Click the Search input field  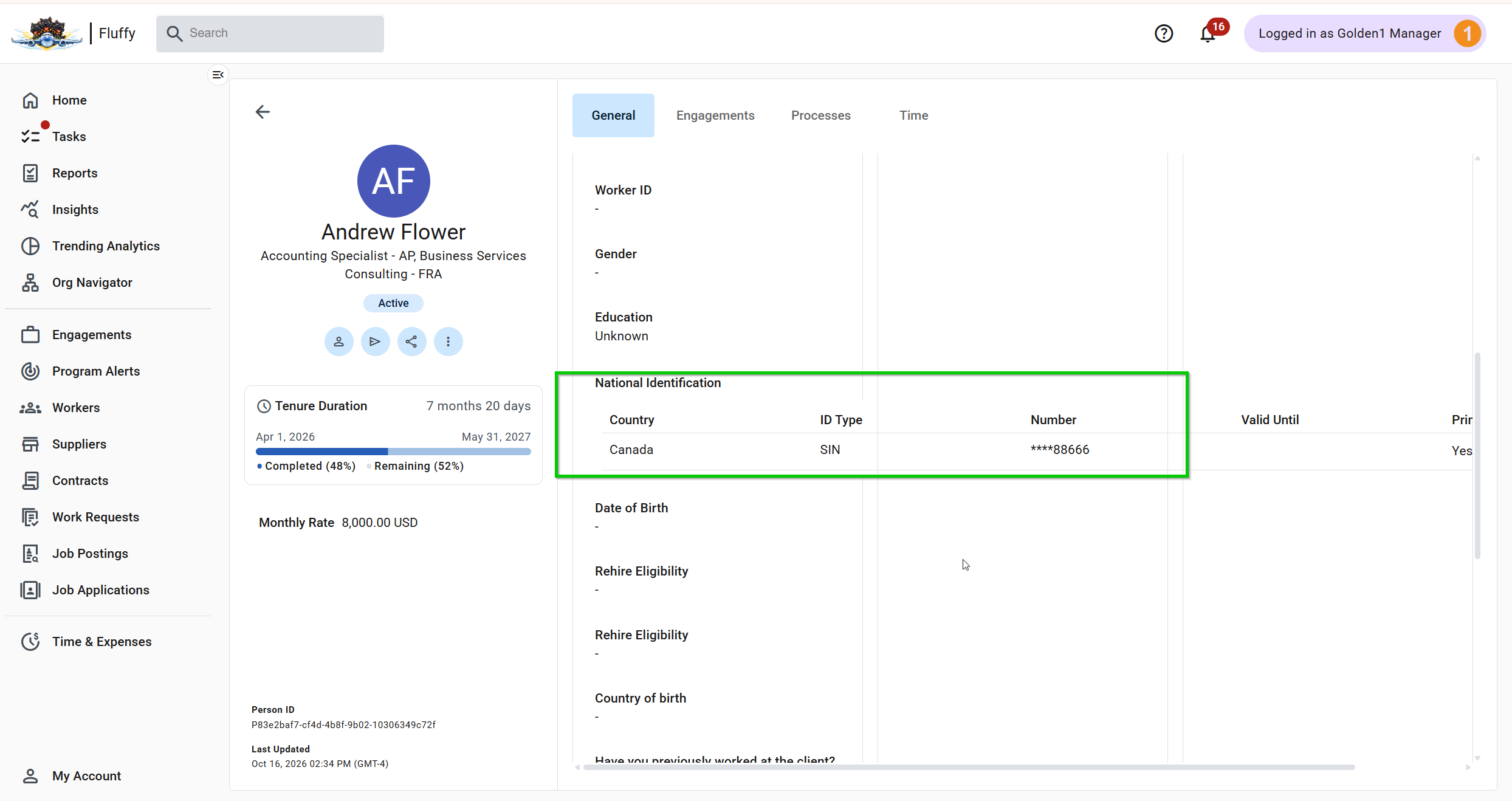(270, 33)
